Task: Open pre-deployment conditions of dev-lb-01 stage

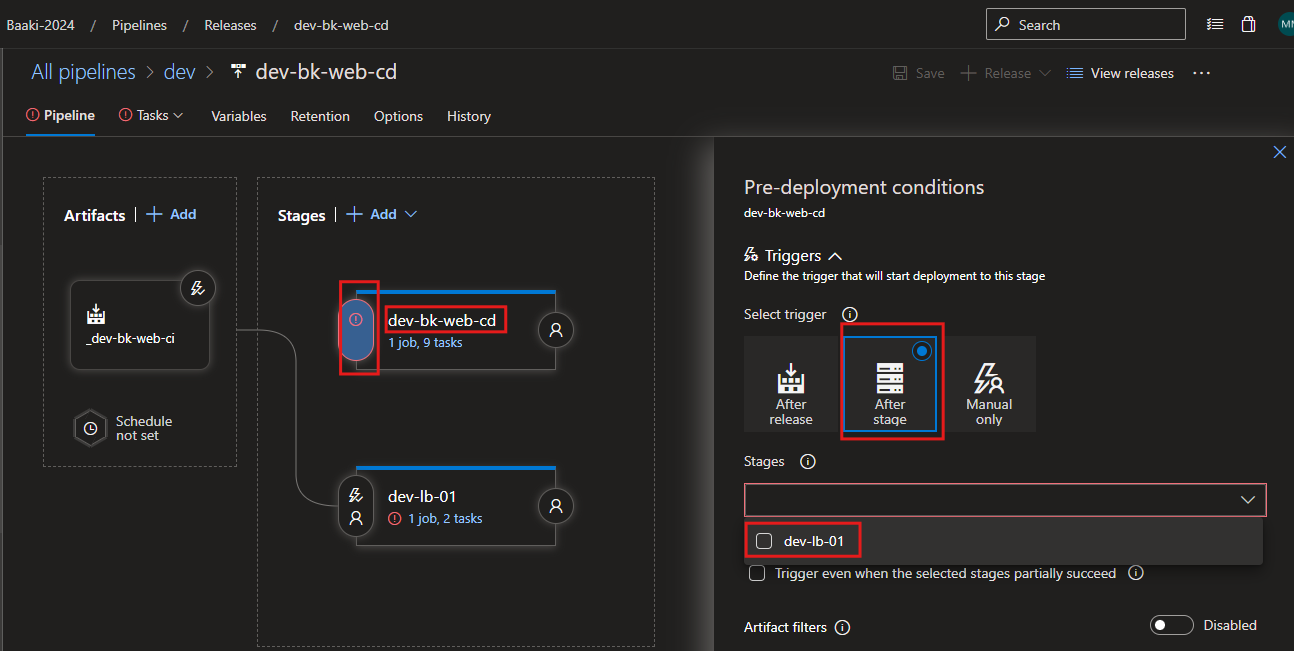Action: 355,506
